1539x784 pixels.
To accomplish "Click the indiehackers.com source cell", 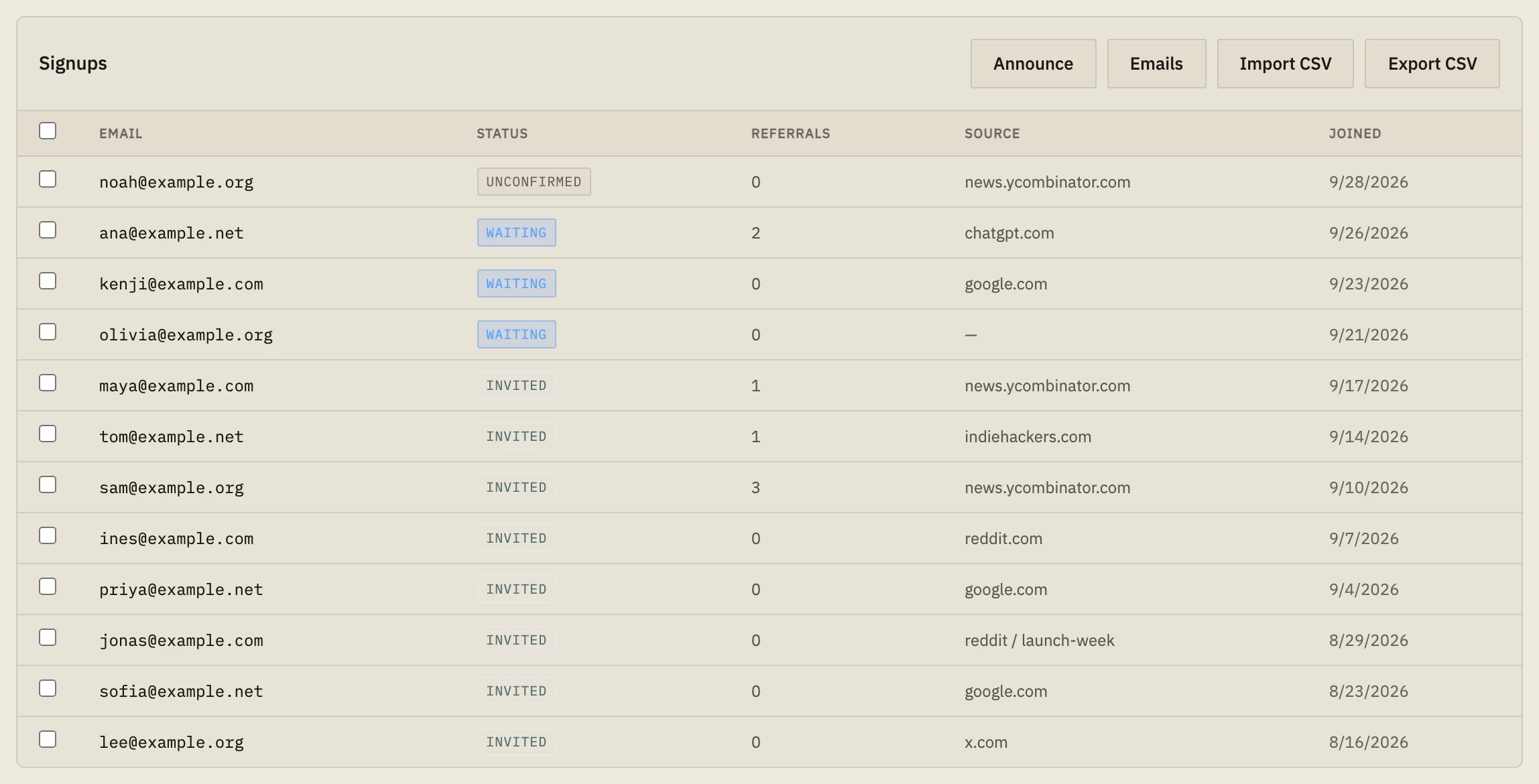I will click(x=1028, y=437).
